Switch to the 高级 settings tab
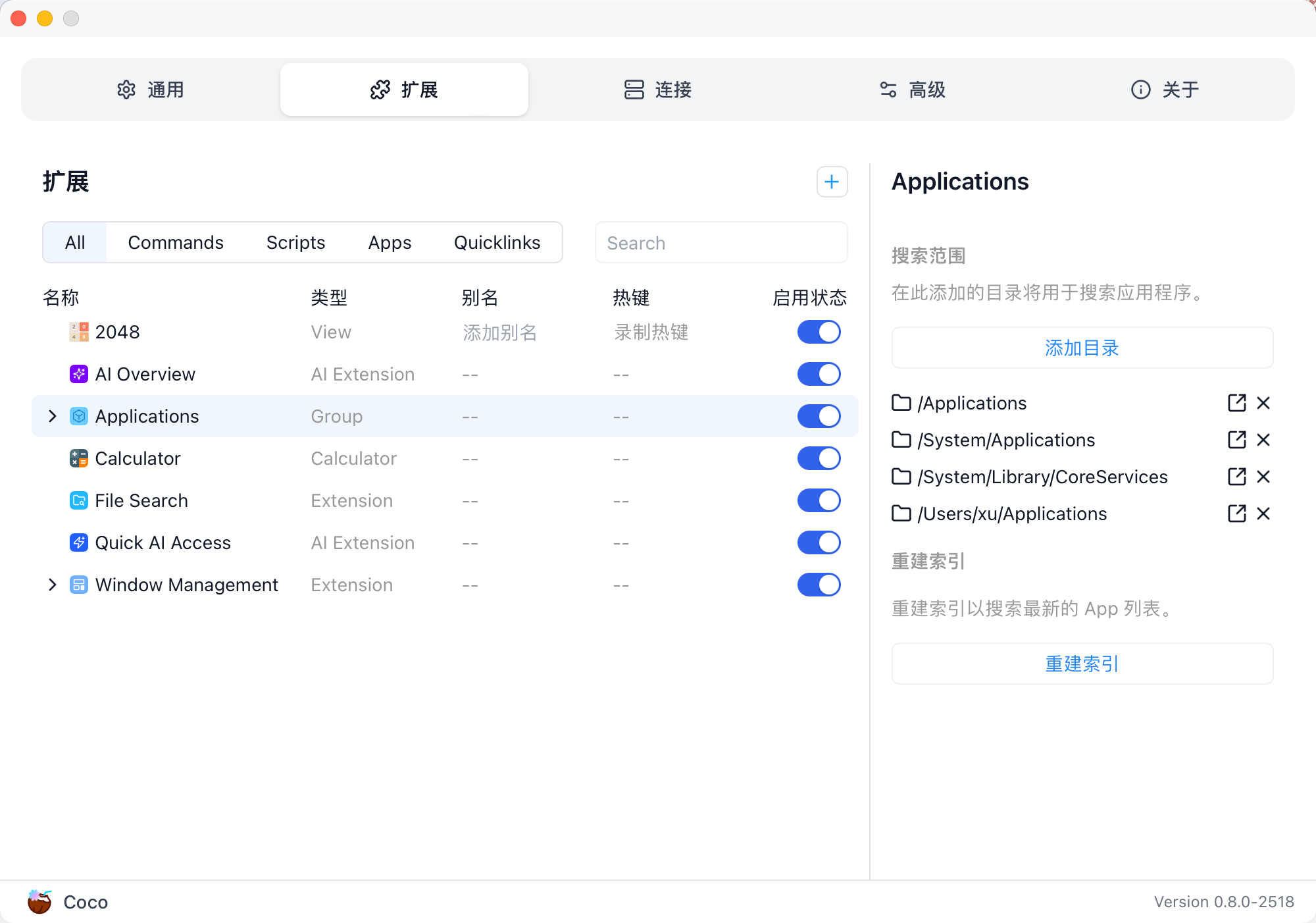The height and width of the screenshot is (923, 1316). click(912, 90)
